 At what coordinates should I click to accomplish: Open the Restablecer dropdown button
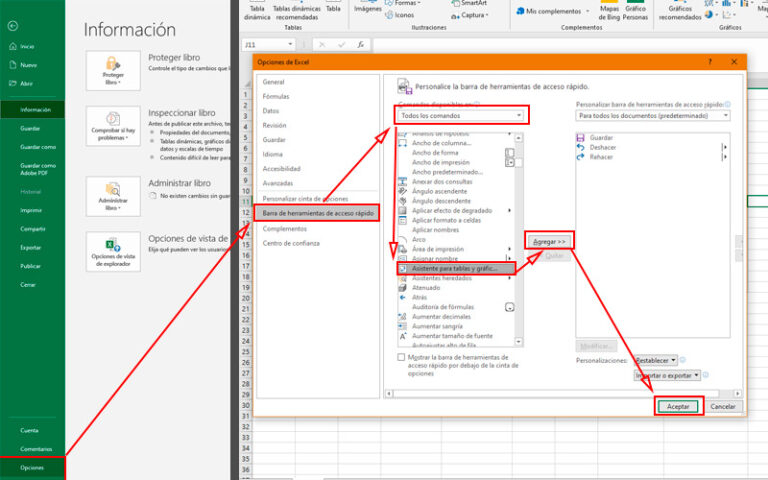(656, 360)
